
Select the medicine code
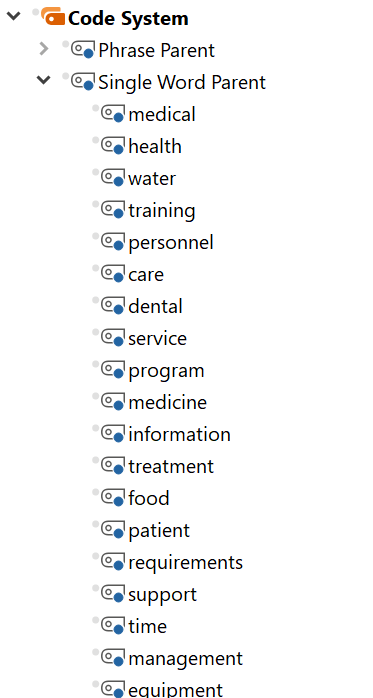point(168,402)
